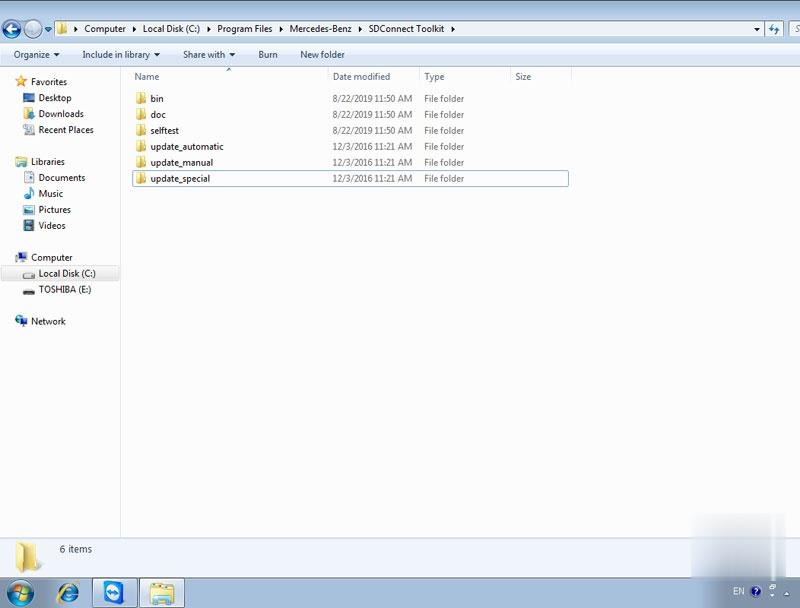Select the TOSHIBA (E:) drive
This screenshot has height=608, width=800.
tap(64, 290)
